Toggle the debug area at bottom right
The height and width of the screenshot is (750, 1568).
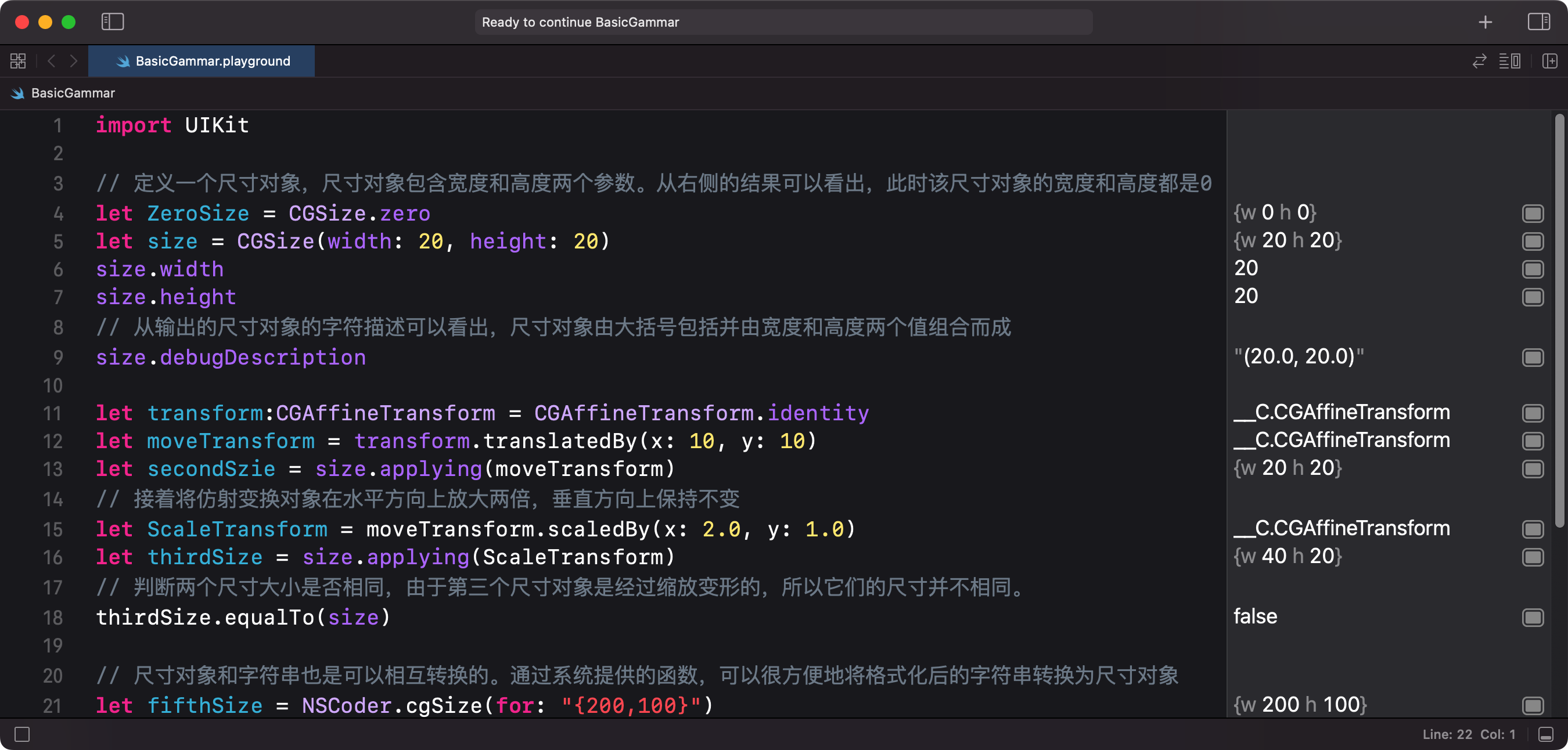point(1545,734)
